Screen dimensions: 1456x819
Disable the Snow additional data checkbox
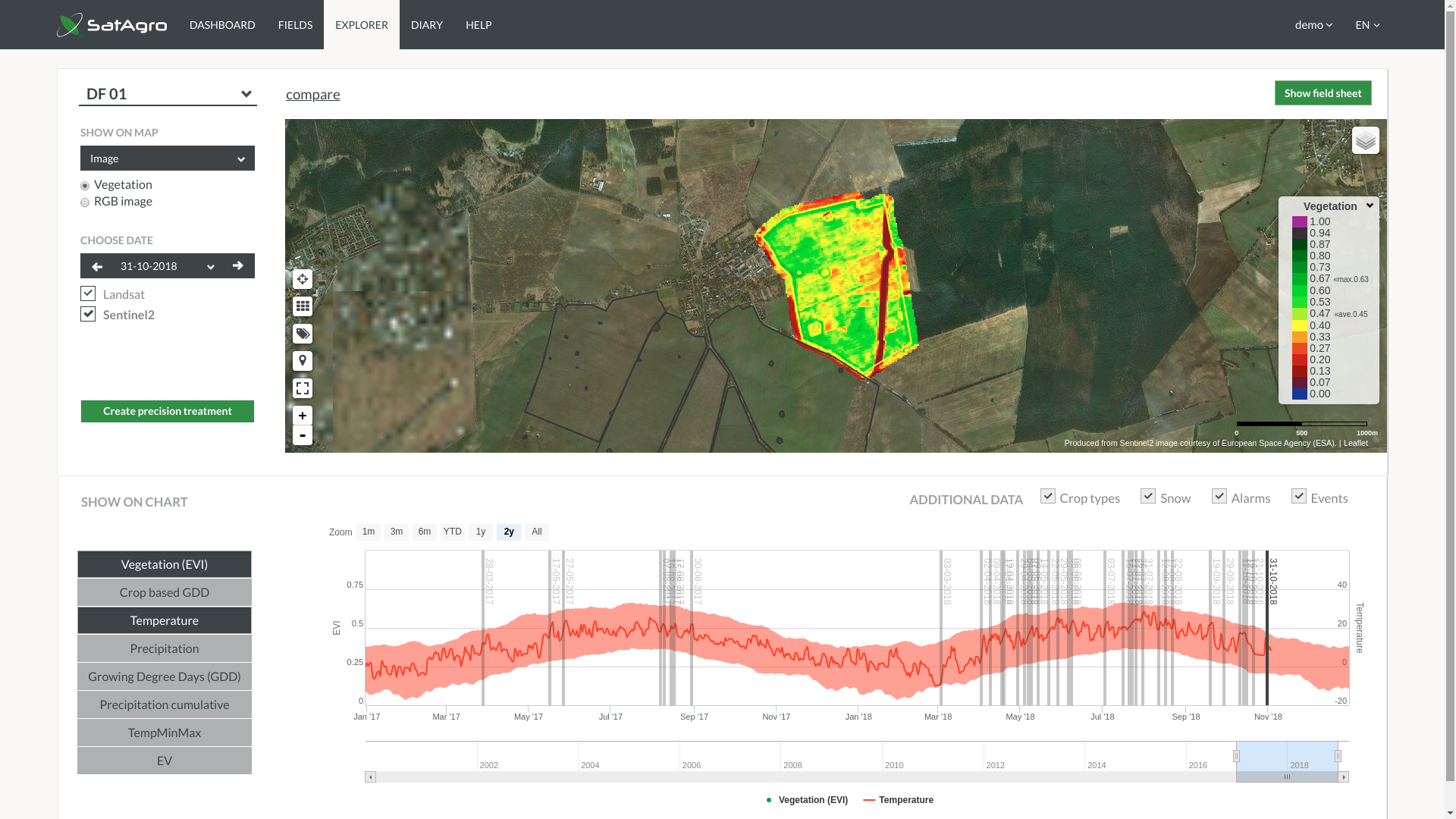[1147, 496]
